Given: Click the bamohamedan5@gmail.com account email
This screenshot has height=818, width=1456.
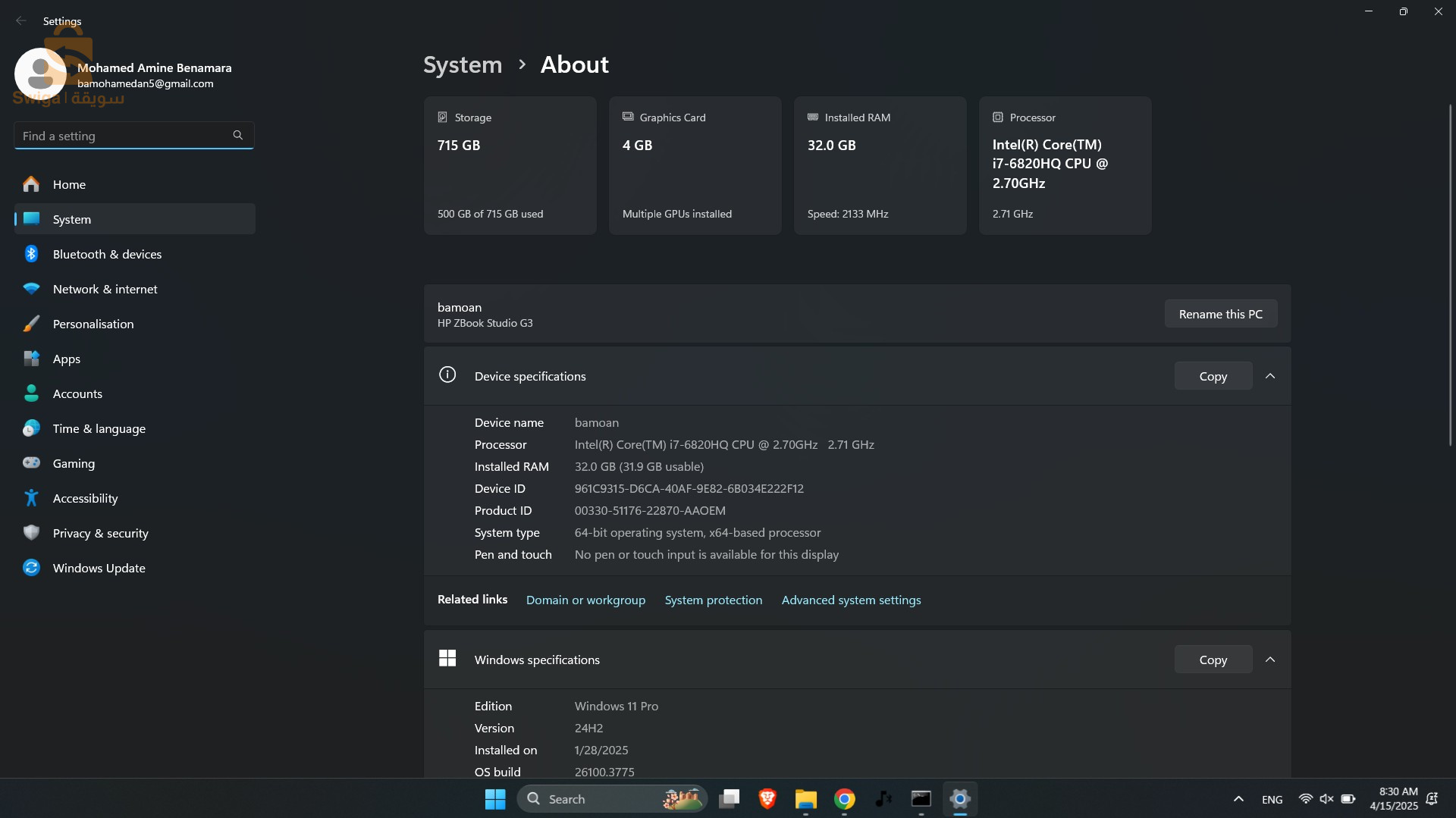Looking at the screenshot, I should (x=146, y=83).
